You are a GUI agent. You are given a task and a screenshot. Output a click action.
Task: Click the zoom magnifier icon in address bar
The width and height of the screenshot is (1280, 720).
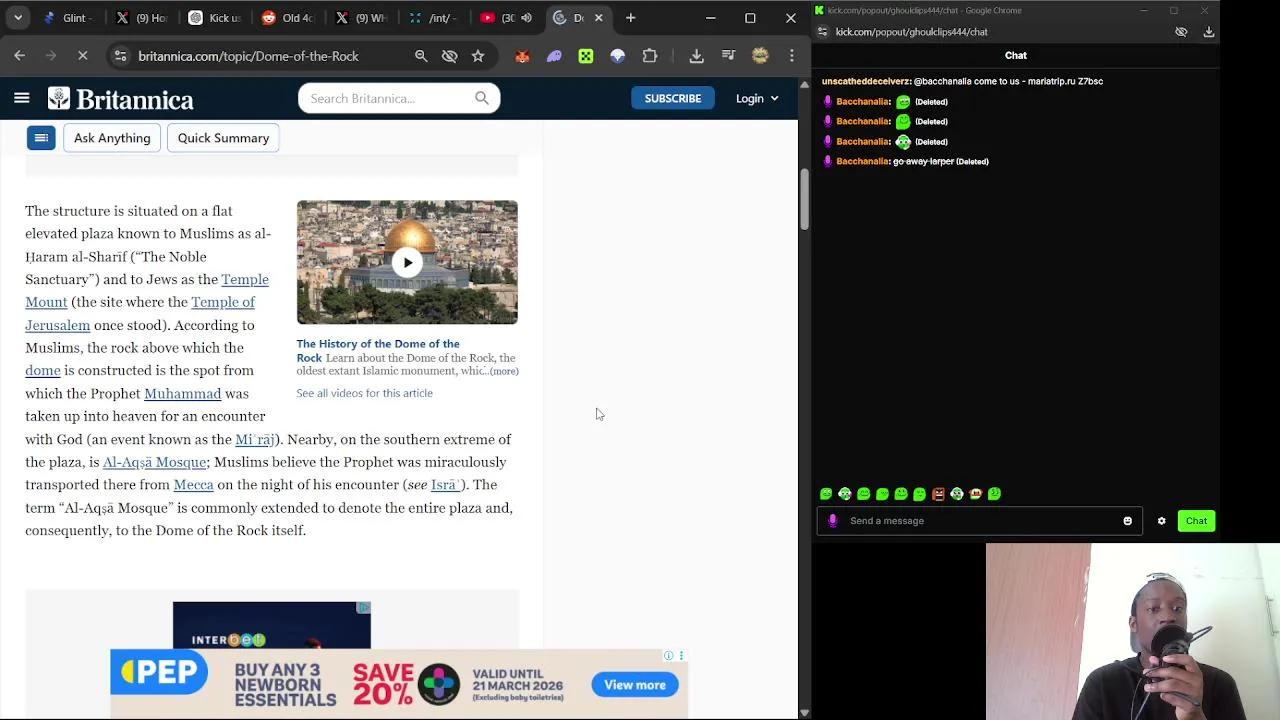click(x=421, y=56)
